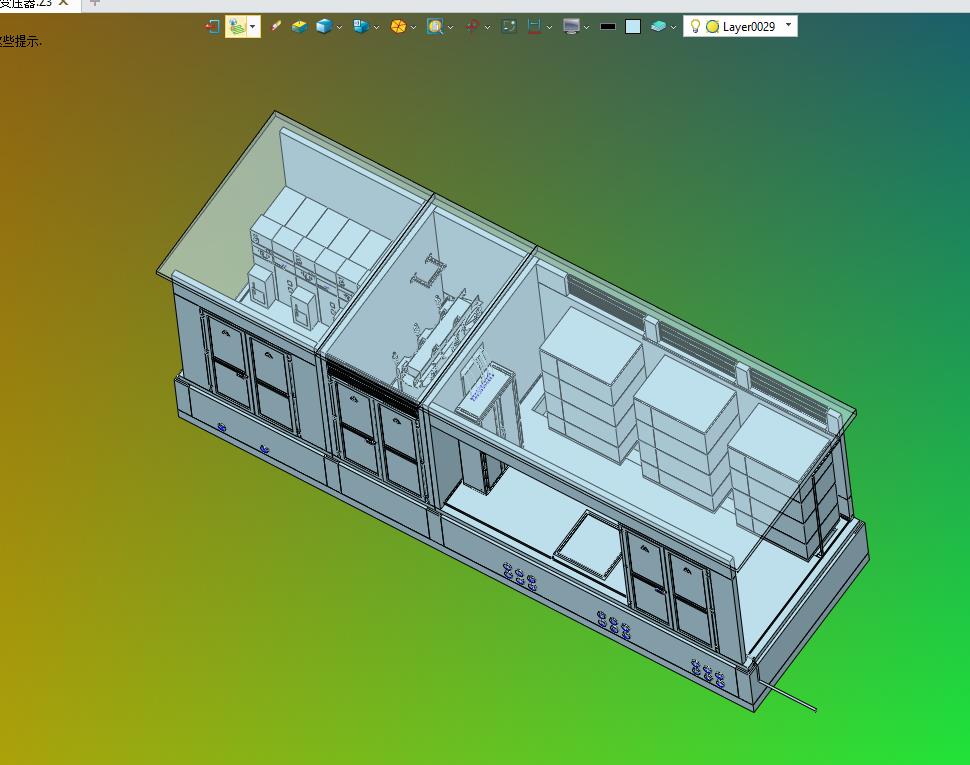
Task: Expand the teal slab dropdown arrow
Action: 673,27
